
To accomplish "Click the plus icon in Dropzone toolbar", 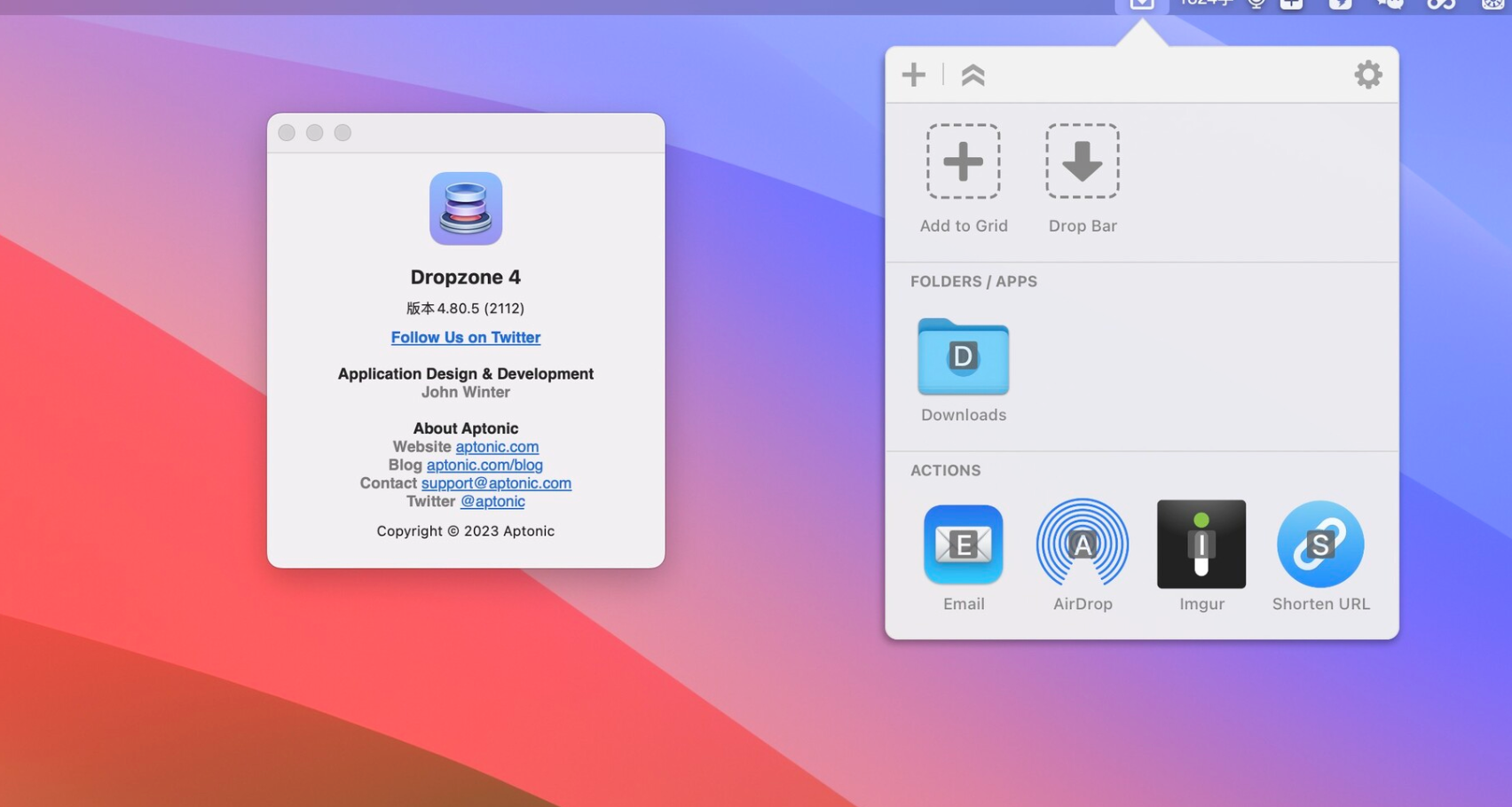I will [x=913, y=74].
